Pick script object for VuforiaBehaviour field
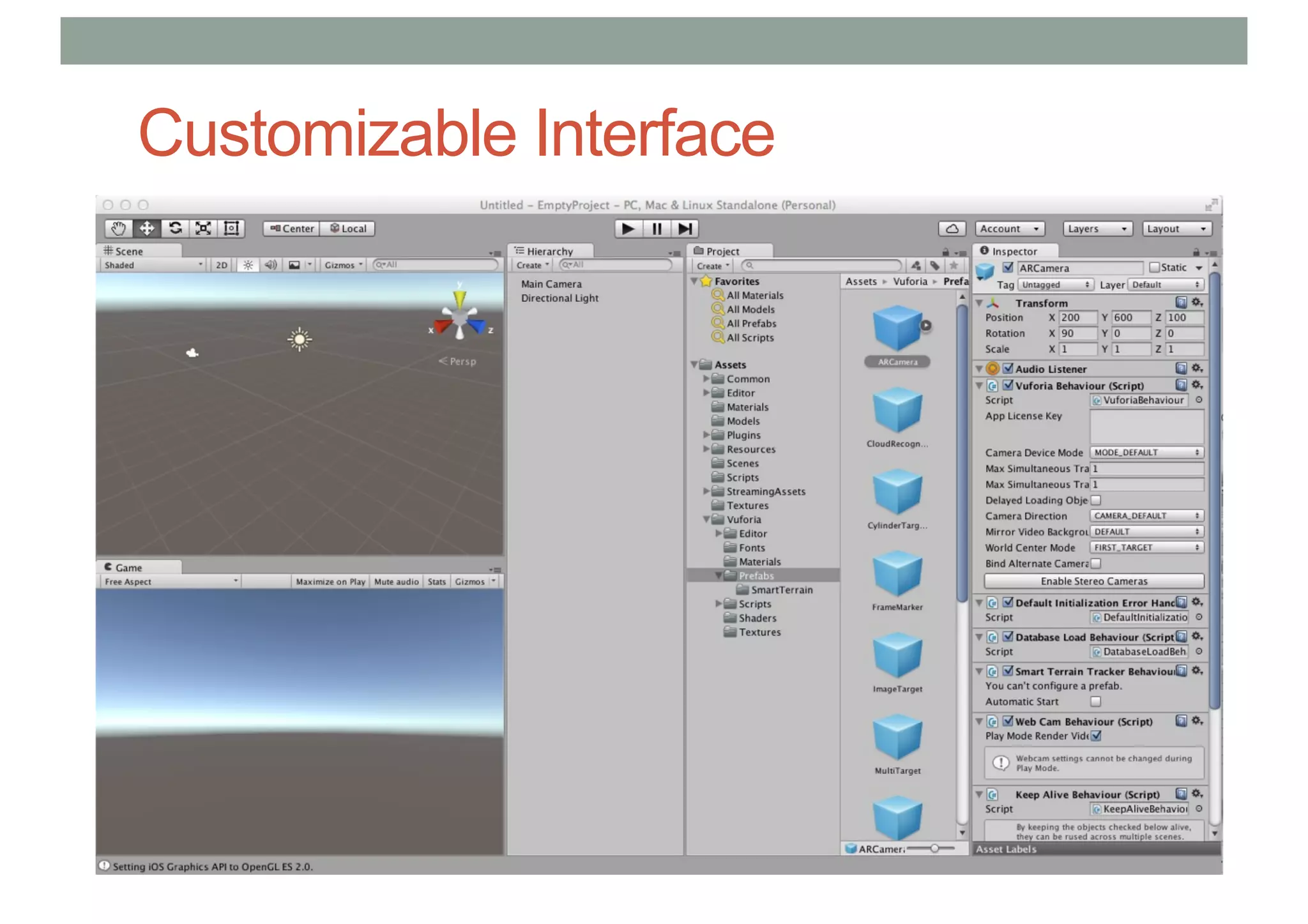 click(1199, 400)
